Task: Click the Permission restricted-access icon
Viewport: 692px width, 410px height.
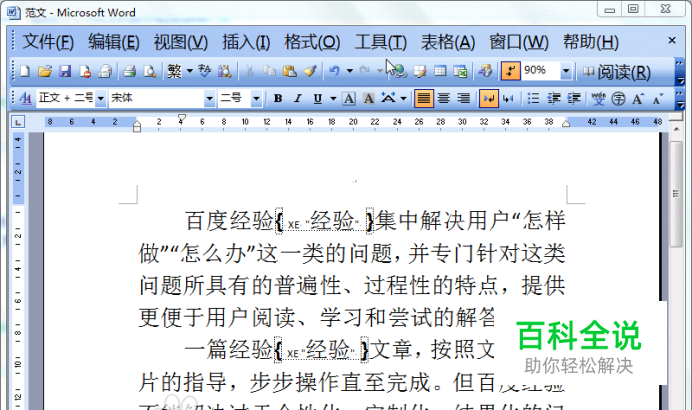Action: tap(85, 71)
